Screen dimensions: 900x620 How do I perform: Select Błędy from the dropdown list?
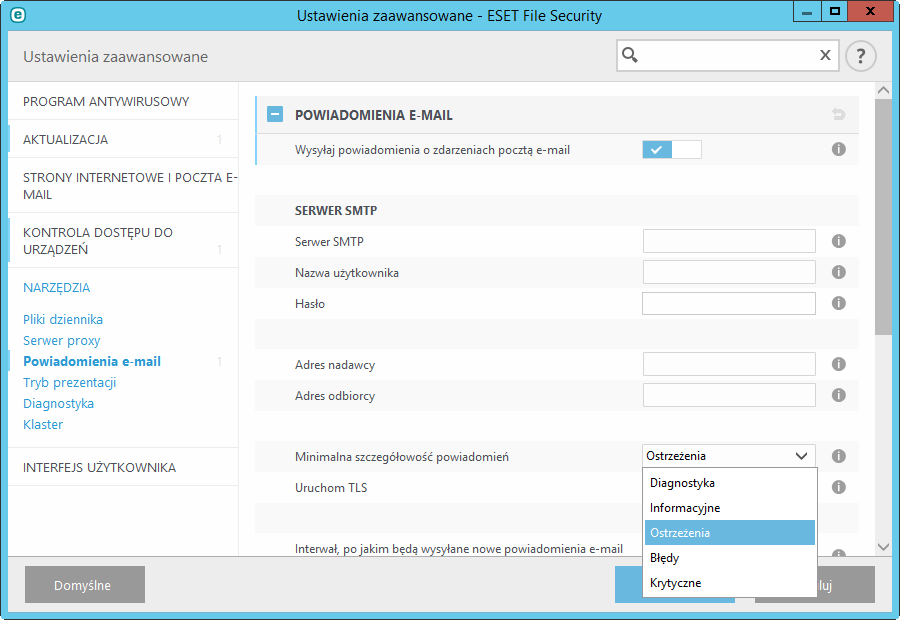730,557
